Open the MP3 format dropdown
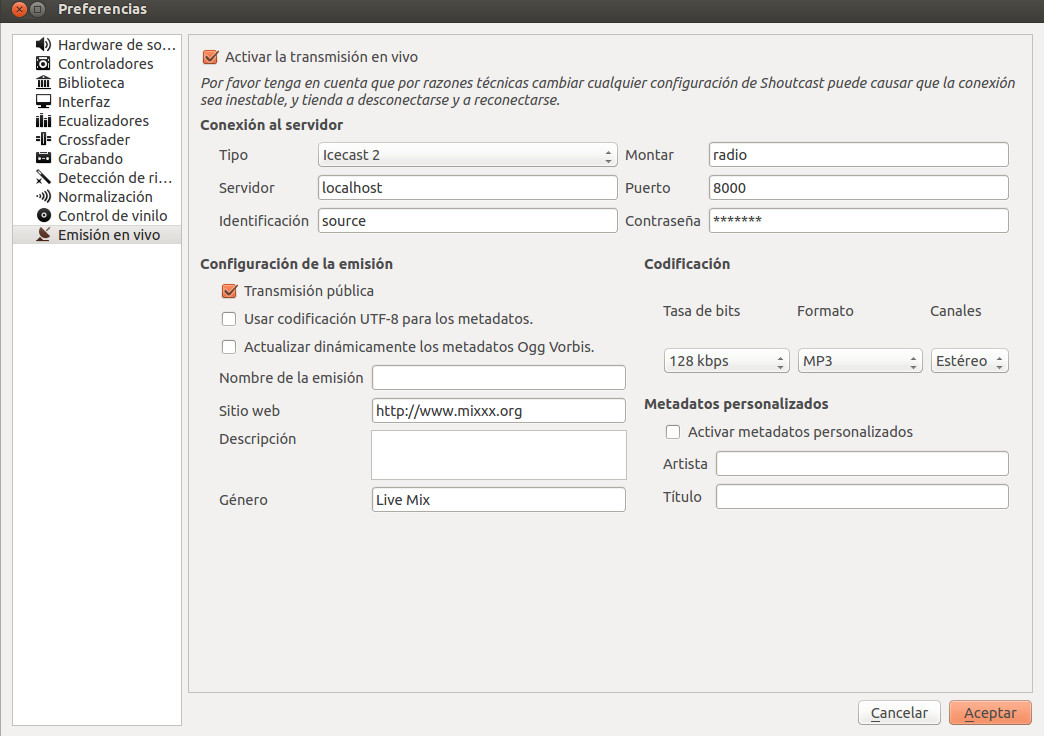This screenshot has height=736, width=1044. [x=859, y=361]
